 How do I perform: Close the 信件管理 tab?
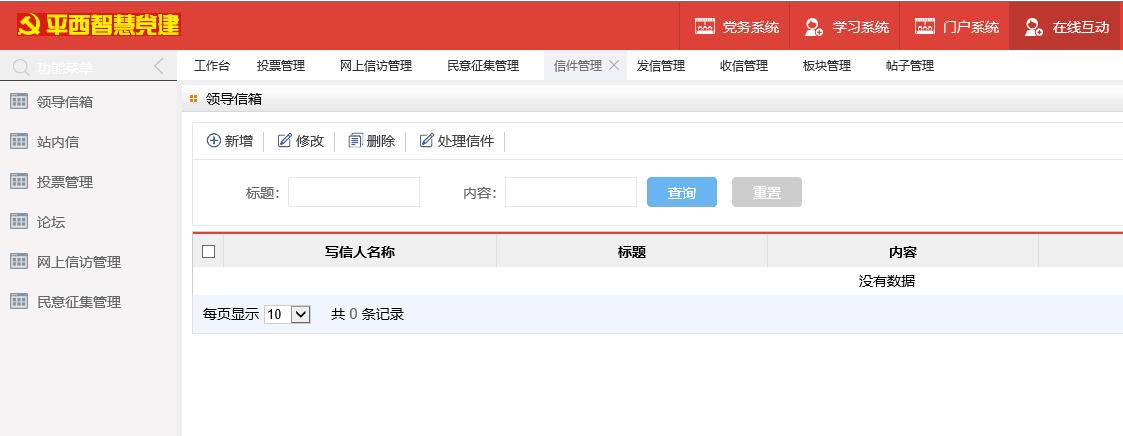614,65
